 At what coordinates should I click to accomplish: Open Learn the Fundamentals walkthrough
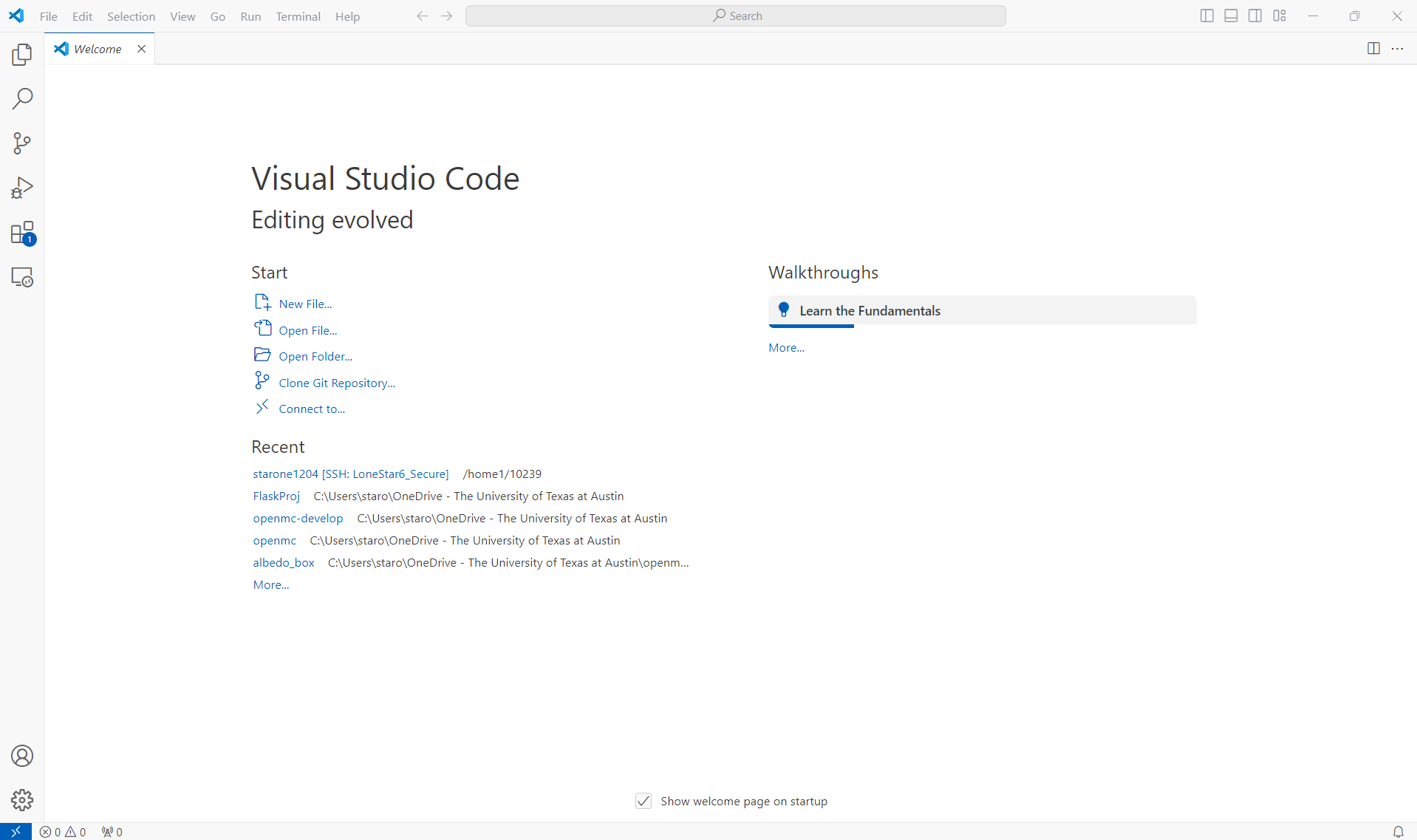(x=982, y=311)
